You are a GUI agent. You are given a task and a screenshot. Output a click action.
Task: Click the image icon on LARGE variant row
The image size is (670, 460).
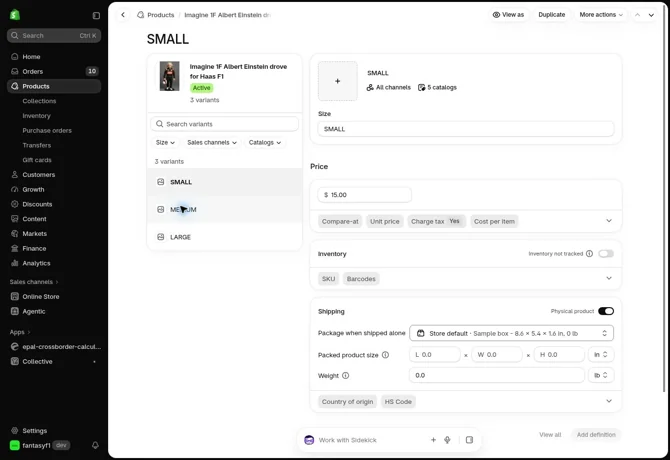coord(161,237)
